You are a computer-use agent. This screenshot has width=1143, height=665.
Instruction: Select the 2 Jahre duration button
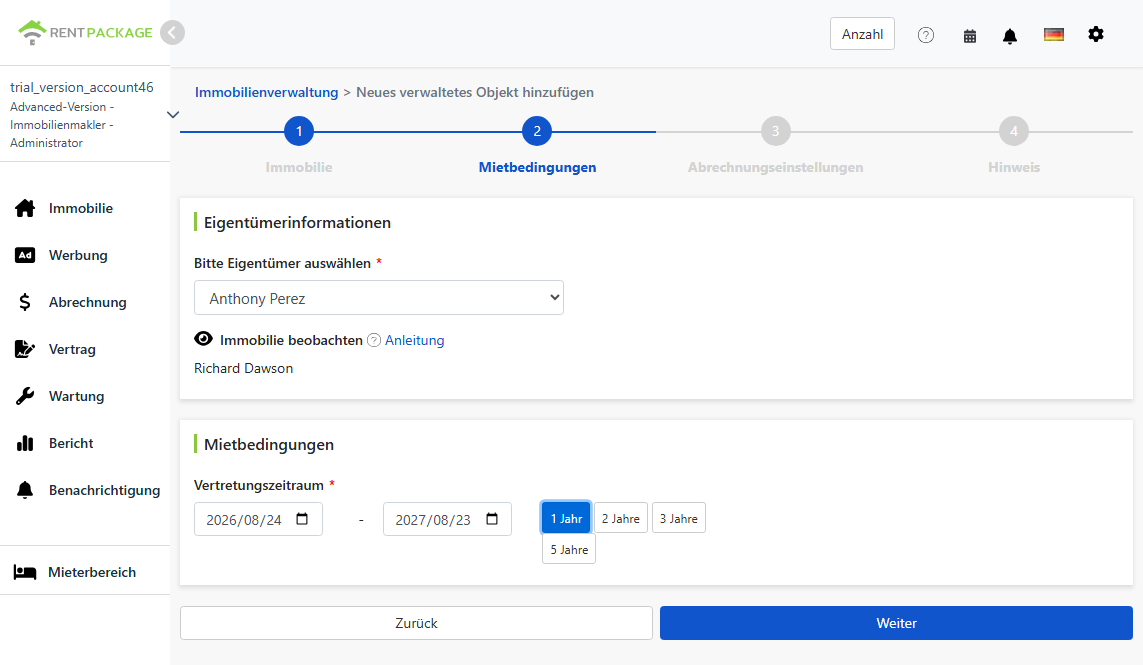click(620, 518)
